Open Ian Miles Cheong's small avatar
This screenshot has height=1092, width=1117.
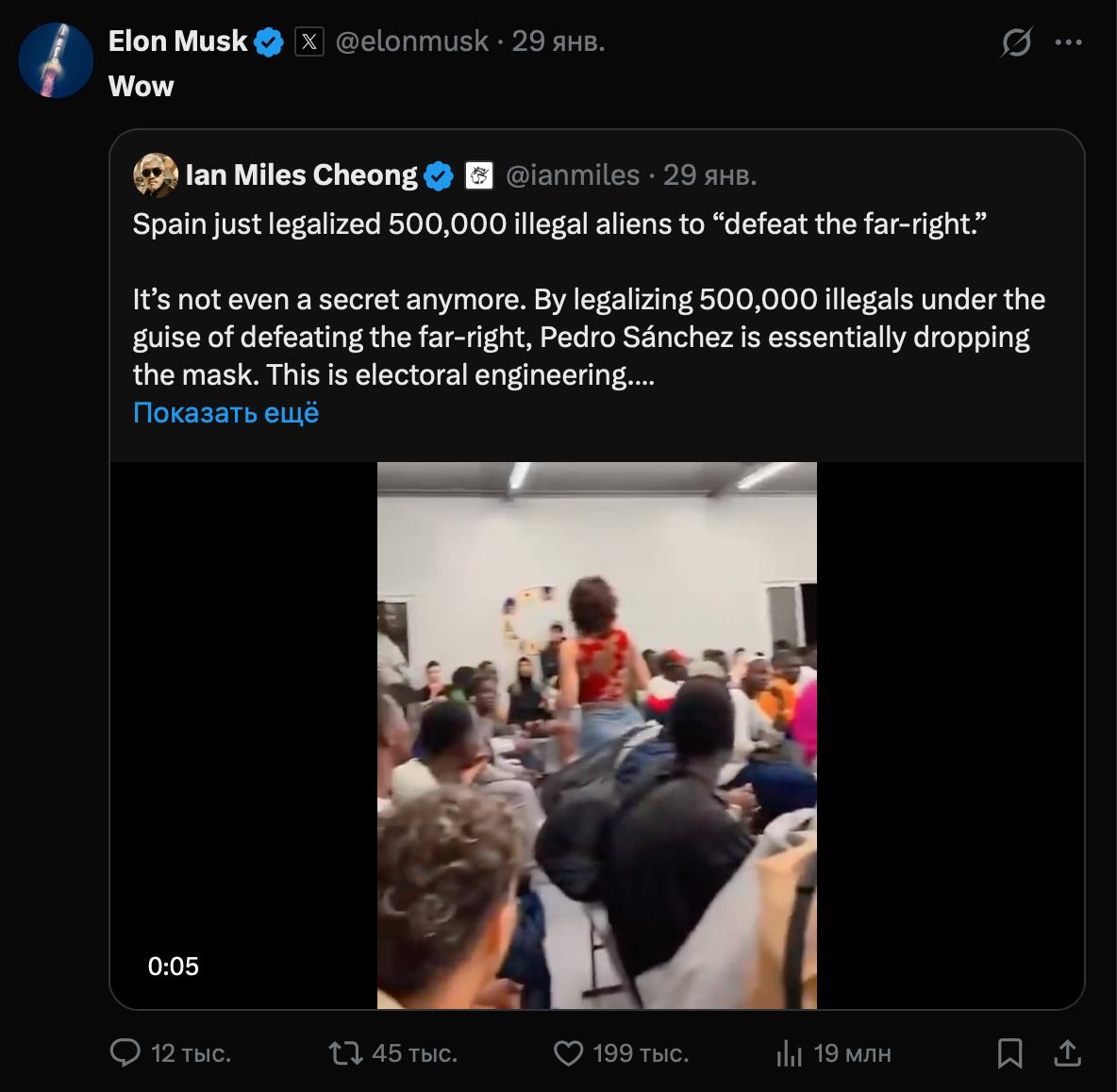tap(156, 175)
